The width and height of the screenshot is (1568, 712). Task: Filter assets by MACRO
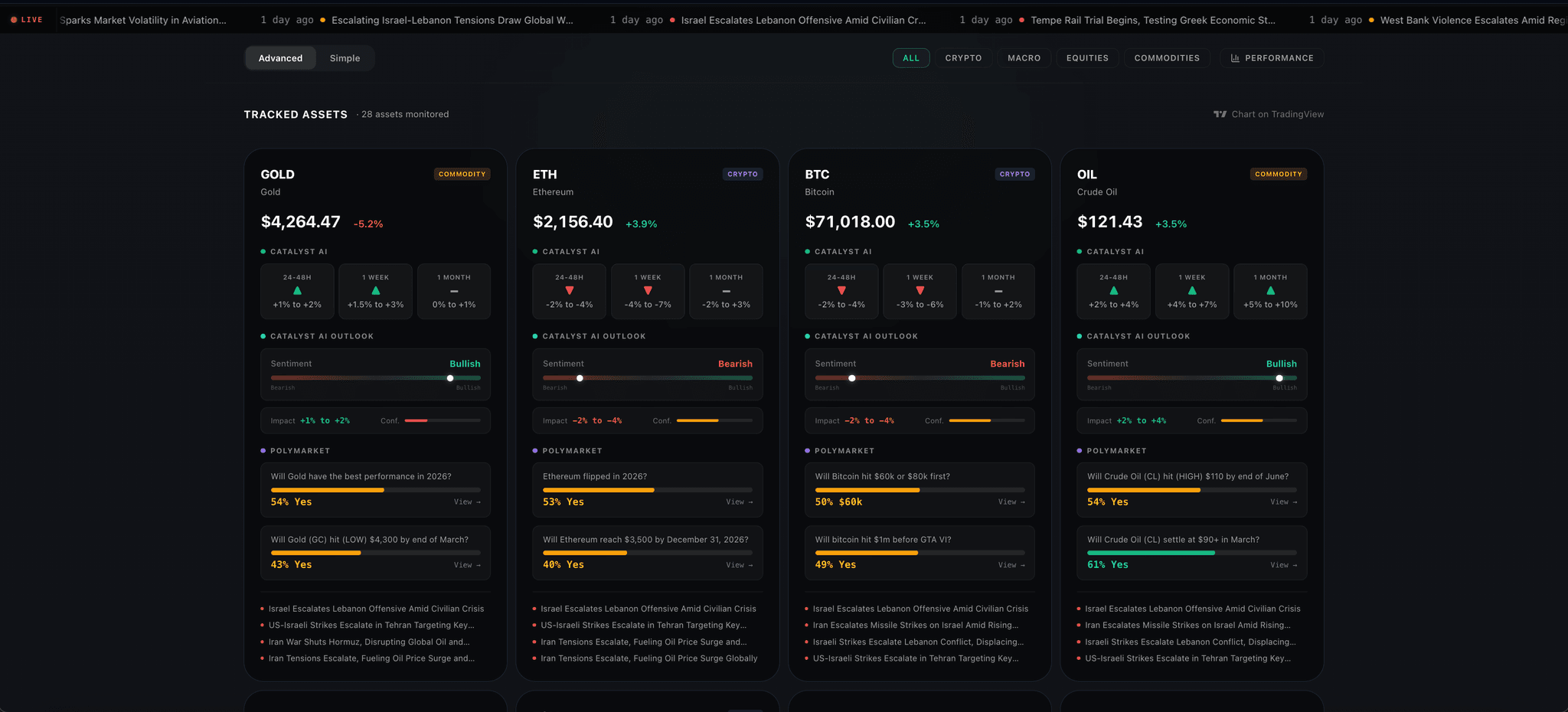1024,58
